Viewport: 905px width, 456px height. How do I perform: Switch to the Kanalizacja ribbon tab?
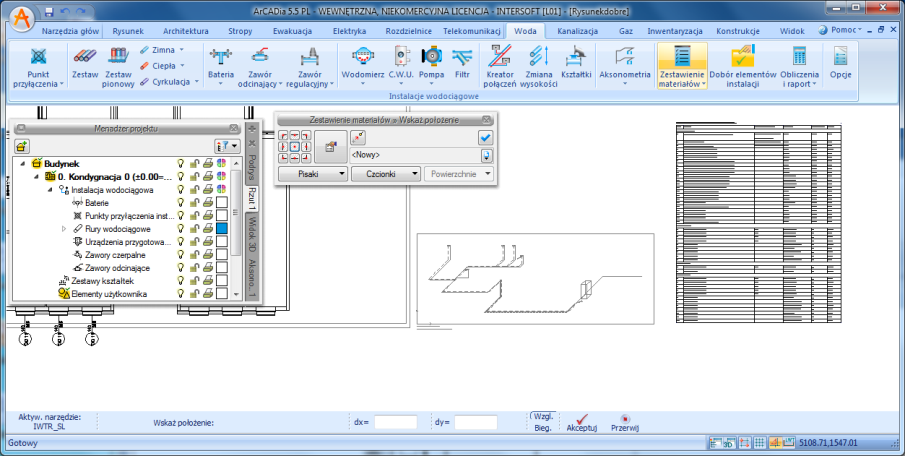[x=577, y=31]
